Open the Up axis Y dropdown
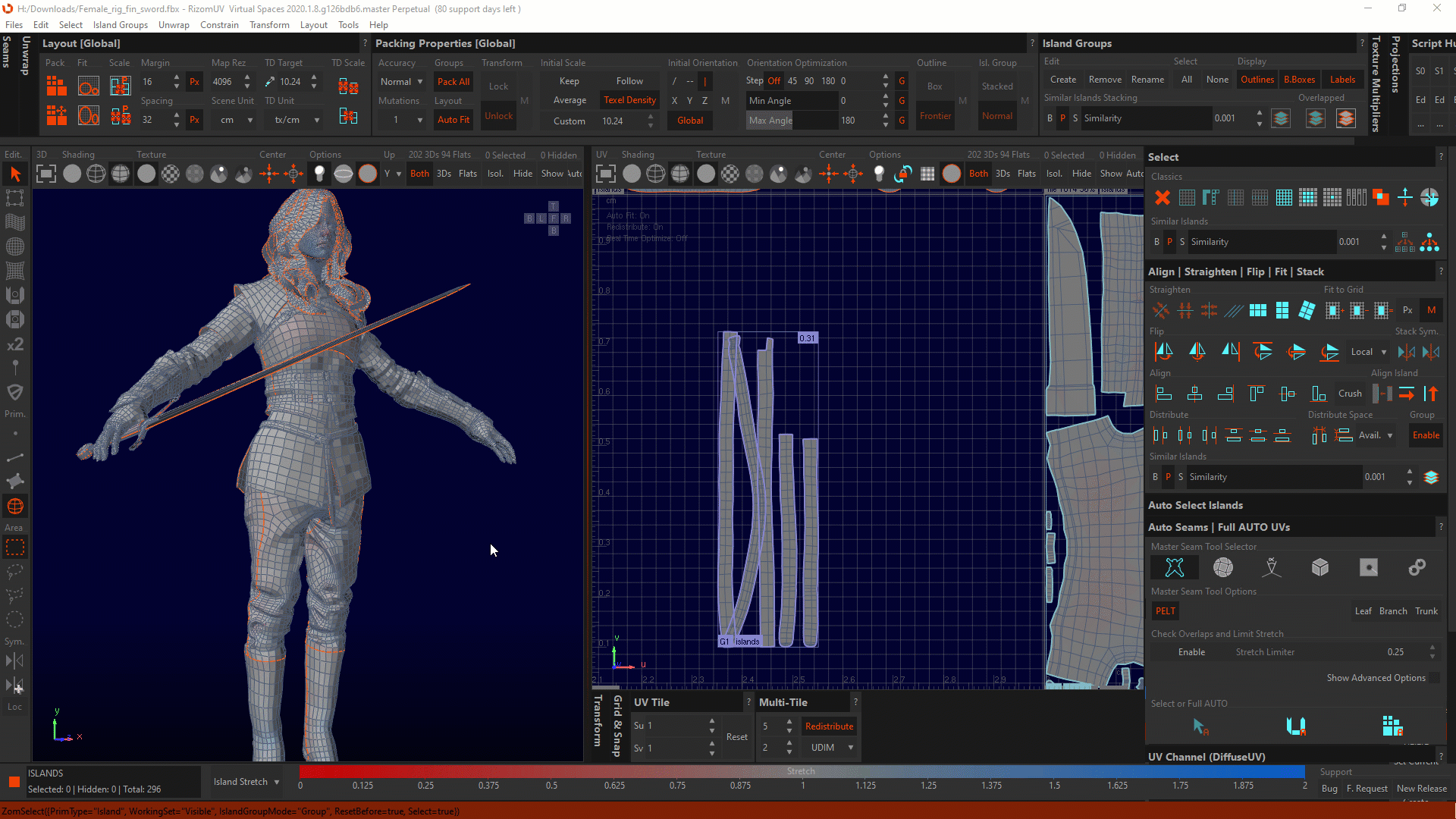1456x819 pixels. point(392,174)
